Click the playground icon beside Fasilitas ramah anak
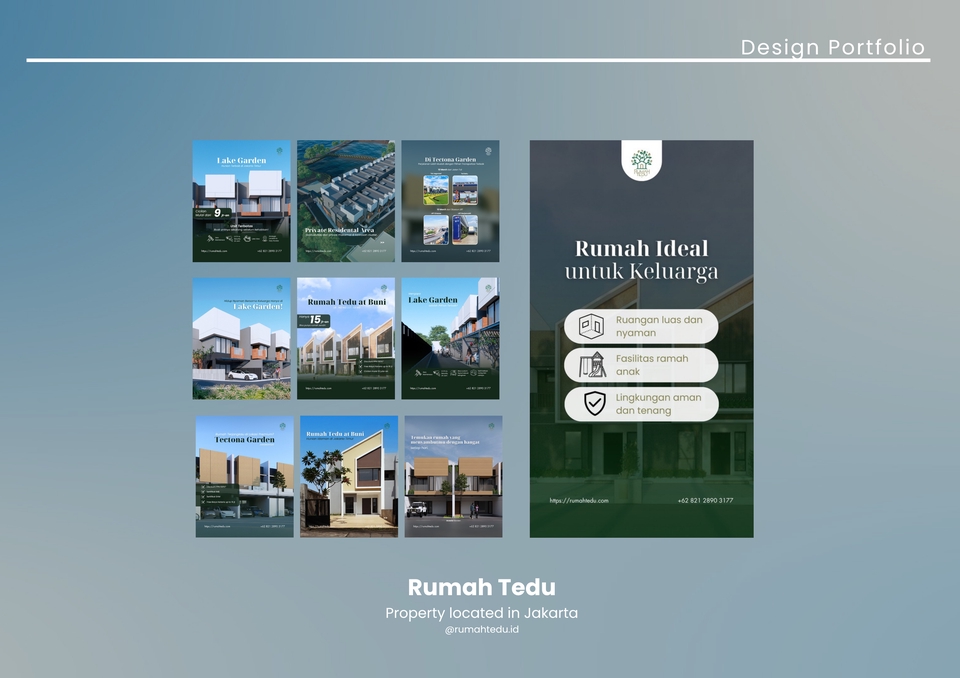Viewport: 960px width, 678px height. (x=592, y=364)
